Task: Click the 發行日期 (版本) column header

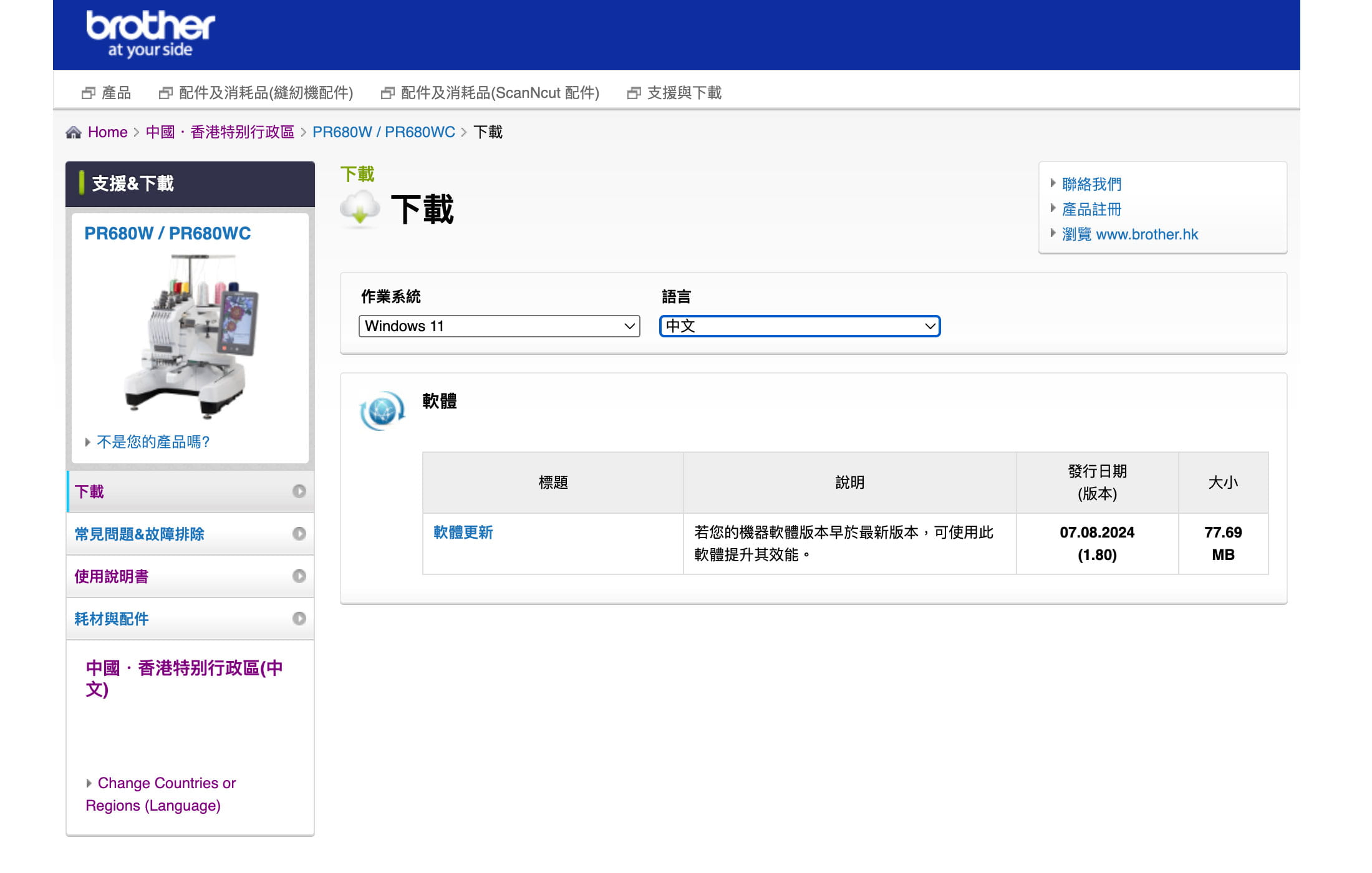Action: coord(1097,483)
